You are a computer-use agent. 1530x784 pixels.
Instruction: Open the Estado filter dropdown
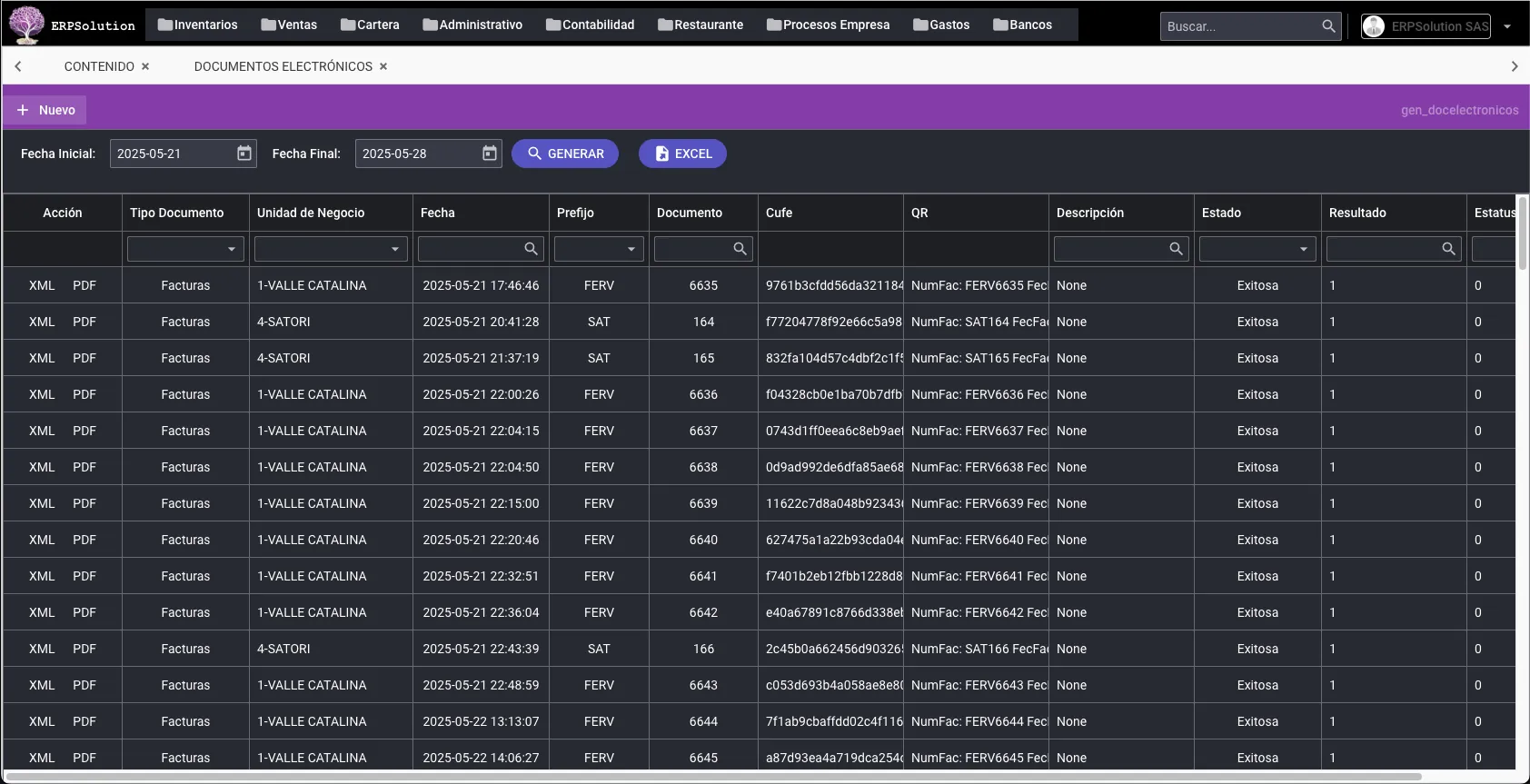[1304, 249]
